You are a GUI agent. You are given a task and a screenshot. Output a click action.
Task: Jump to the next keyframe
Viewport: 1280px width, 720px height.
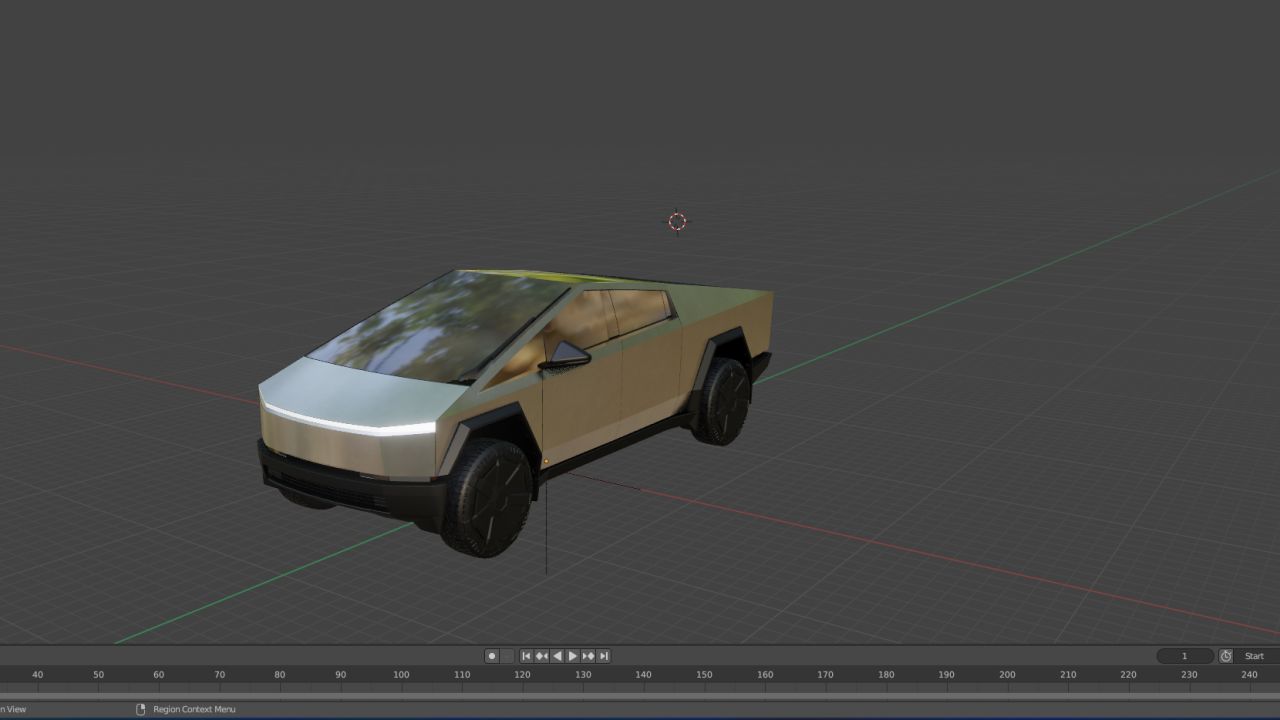[588, 656]
